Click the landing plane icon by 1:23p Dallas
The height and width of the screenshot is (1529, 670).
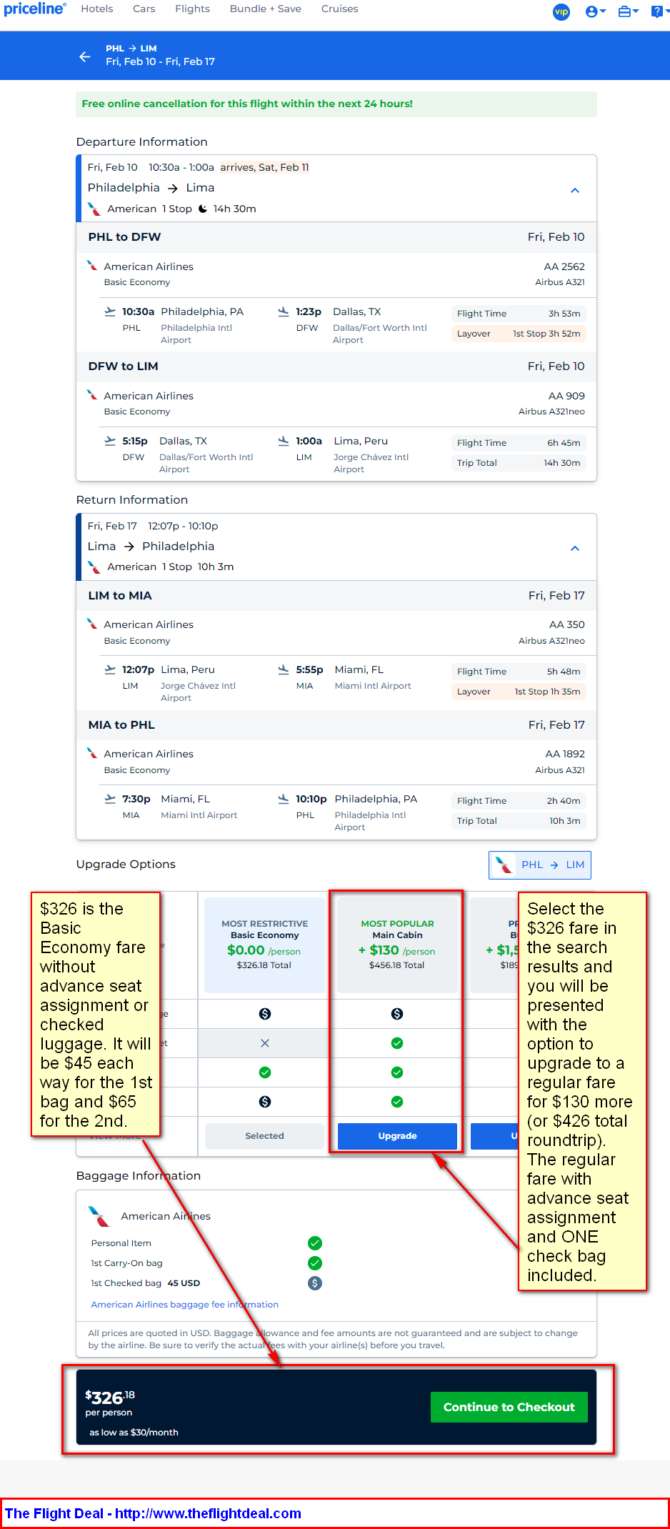pos(284,312)
